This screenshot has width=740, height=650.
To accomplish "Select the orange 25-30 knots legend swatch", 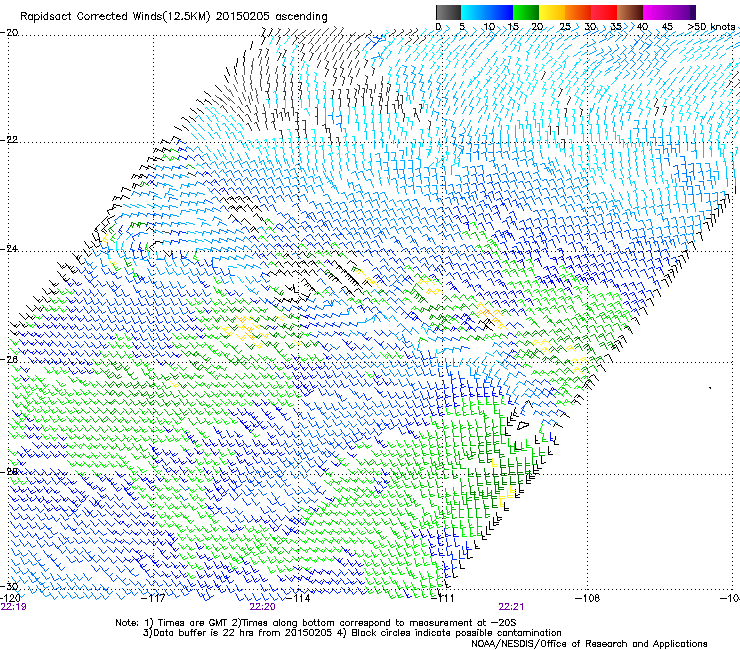I will 578,12.
